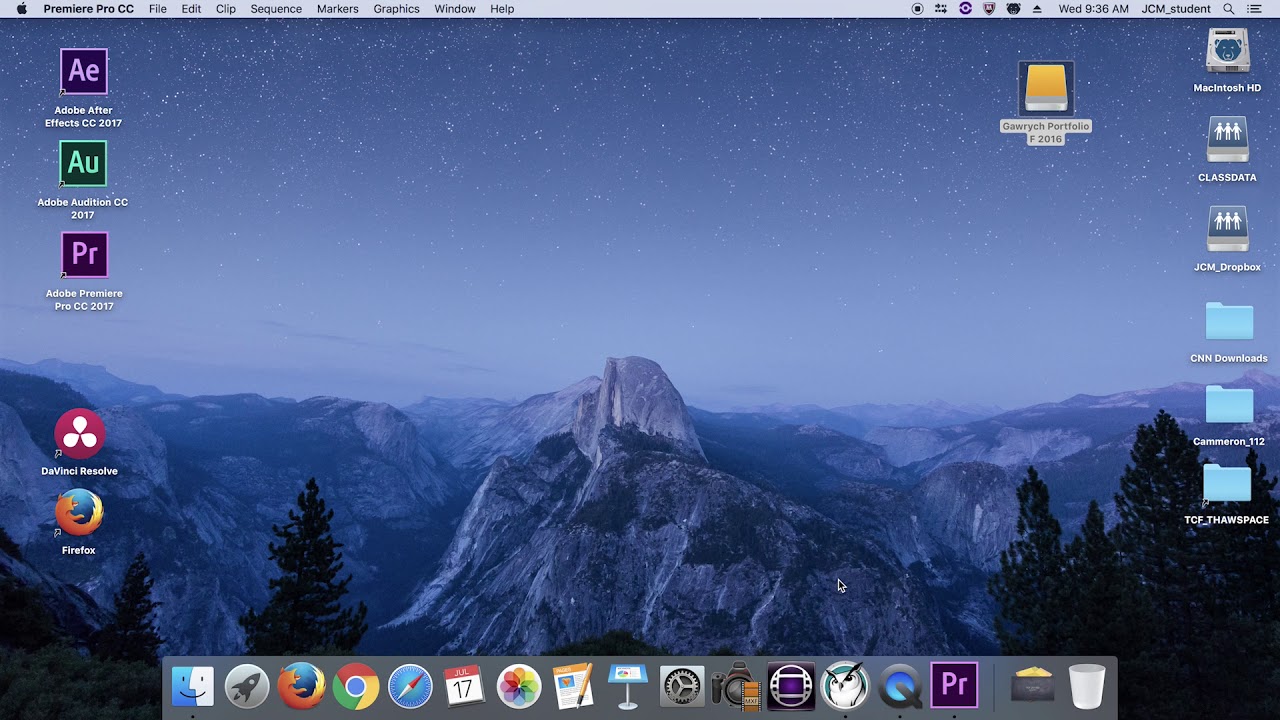Open the folder stack beside the Trash
Screen dimensions: 1280x720
click(x=1033, y=686)
